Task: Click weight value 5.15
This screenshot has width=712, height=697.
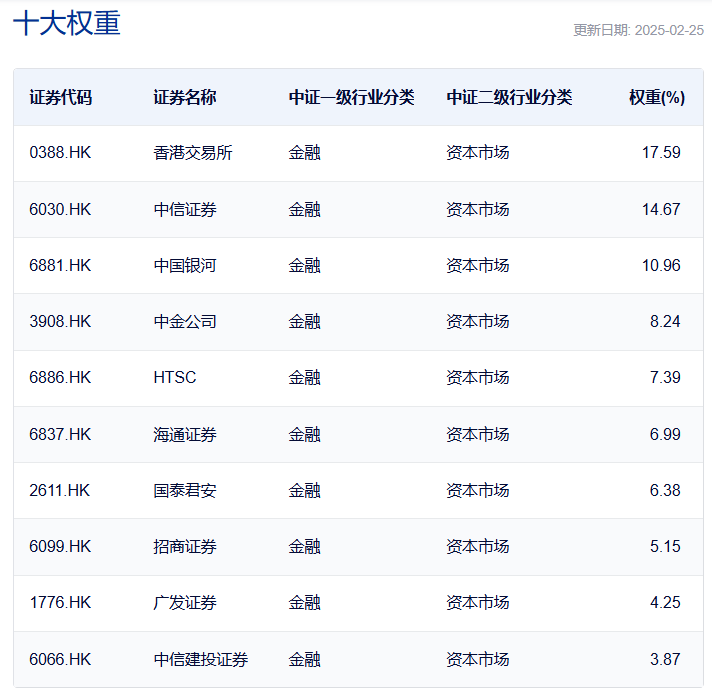Action: click(x=665, y=547)
